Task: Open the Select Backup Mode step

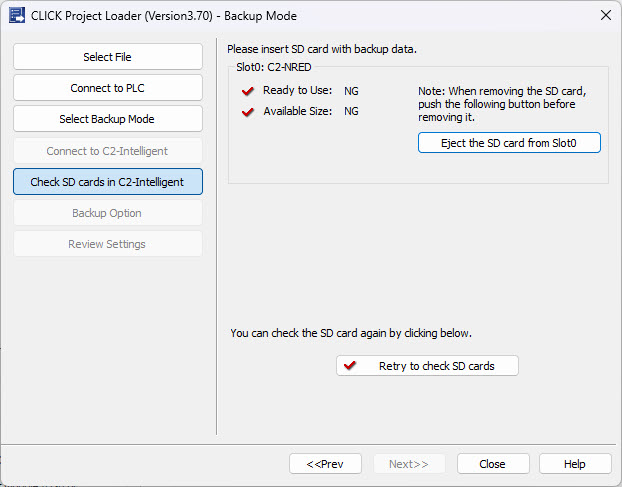Action: click(108, 119)
